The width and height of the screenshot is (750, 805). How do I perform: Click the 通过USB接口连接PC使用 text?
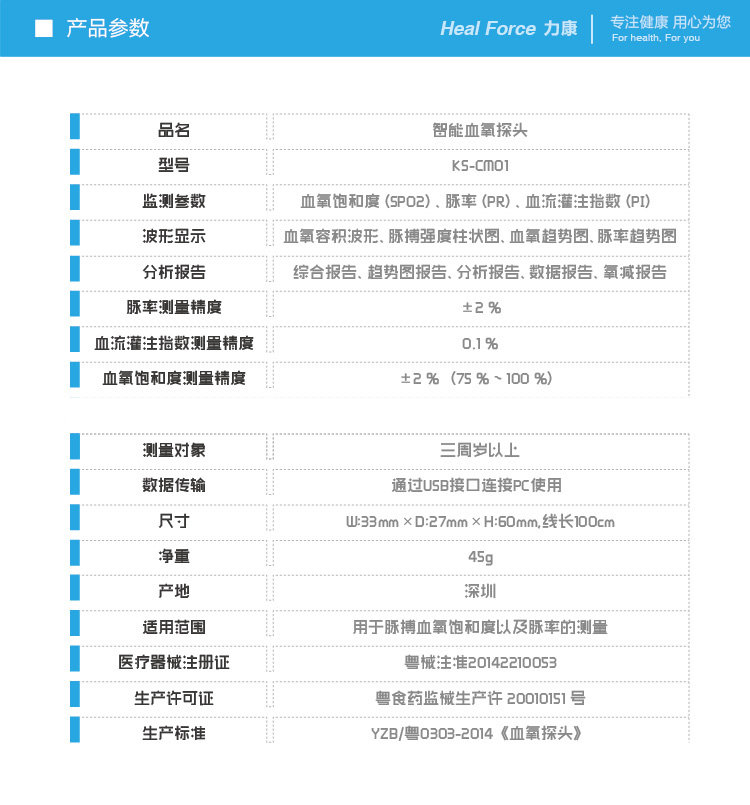tap(477, 486)
